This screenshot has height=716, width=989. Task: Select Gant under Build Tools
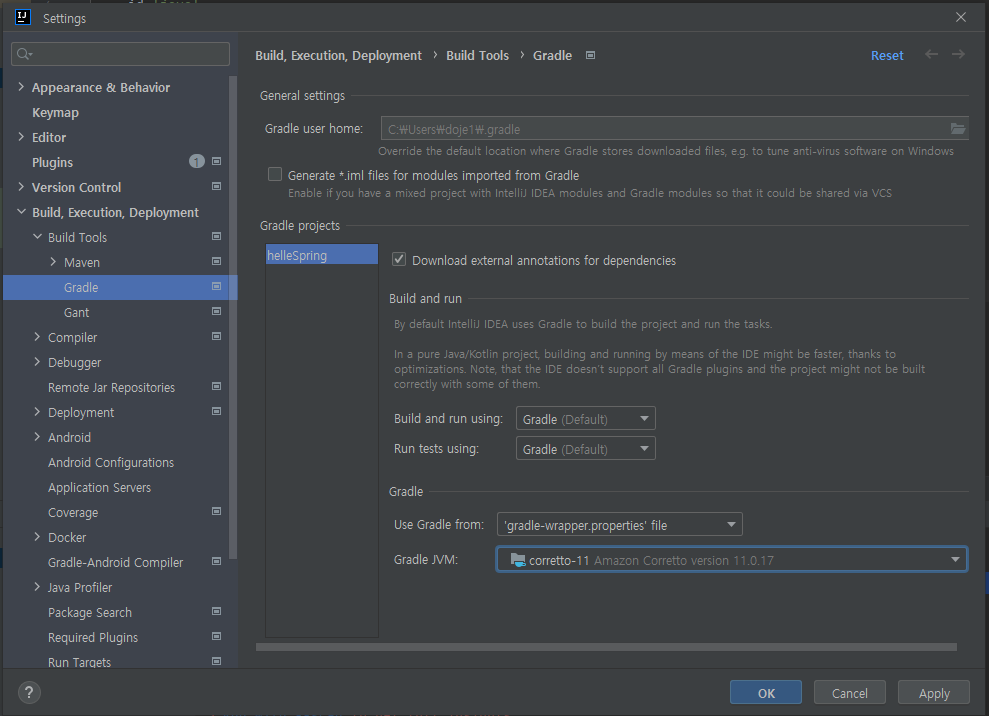pos(76,312)
